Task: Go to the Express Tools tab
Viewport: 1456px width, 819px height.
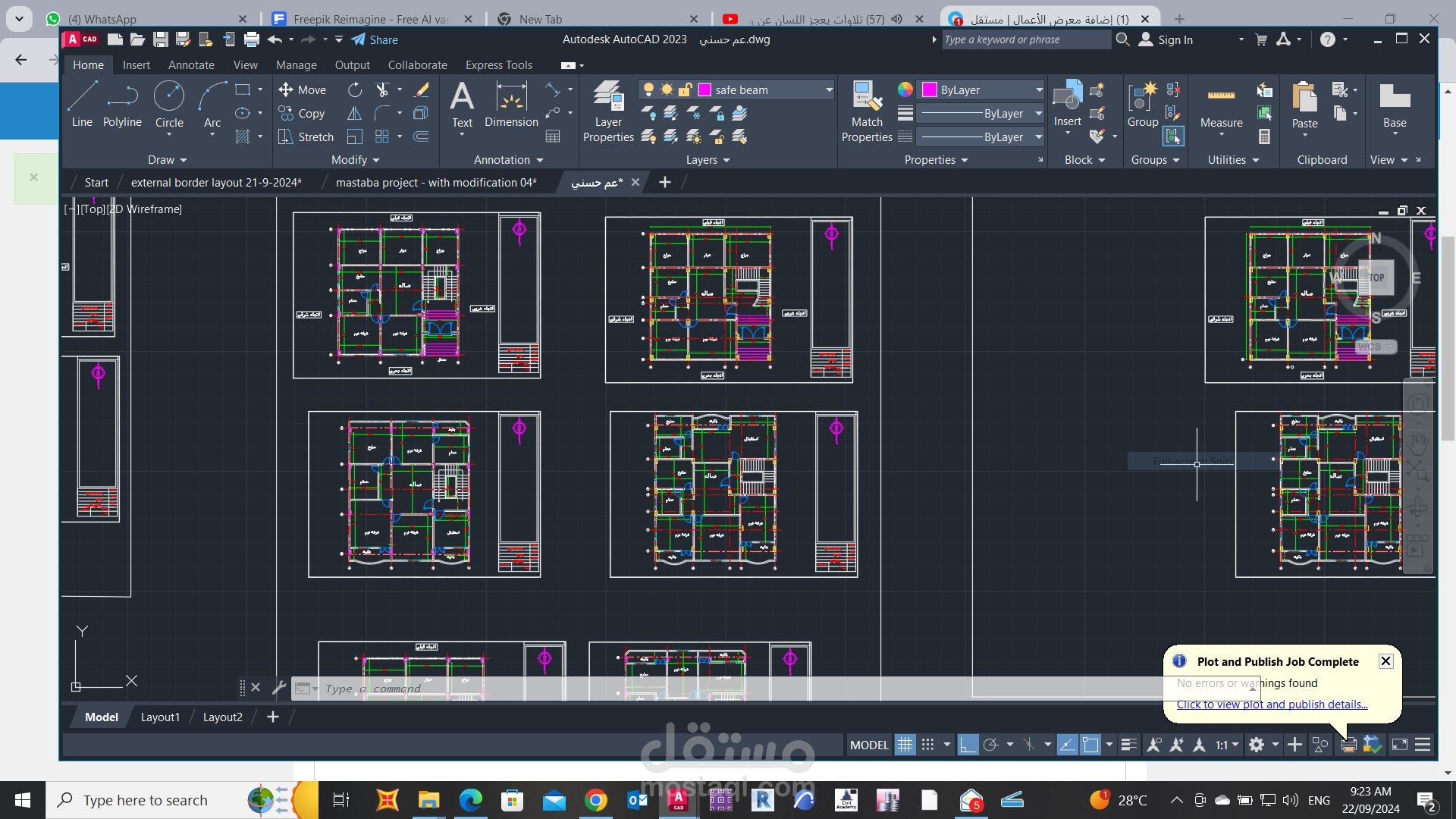Action: (499, 64)
